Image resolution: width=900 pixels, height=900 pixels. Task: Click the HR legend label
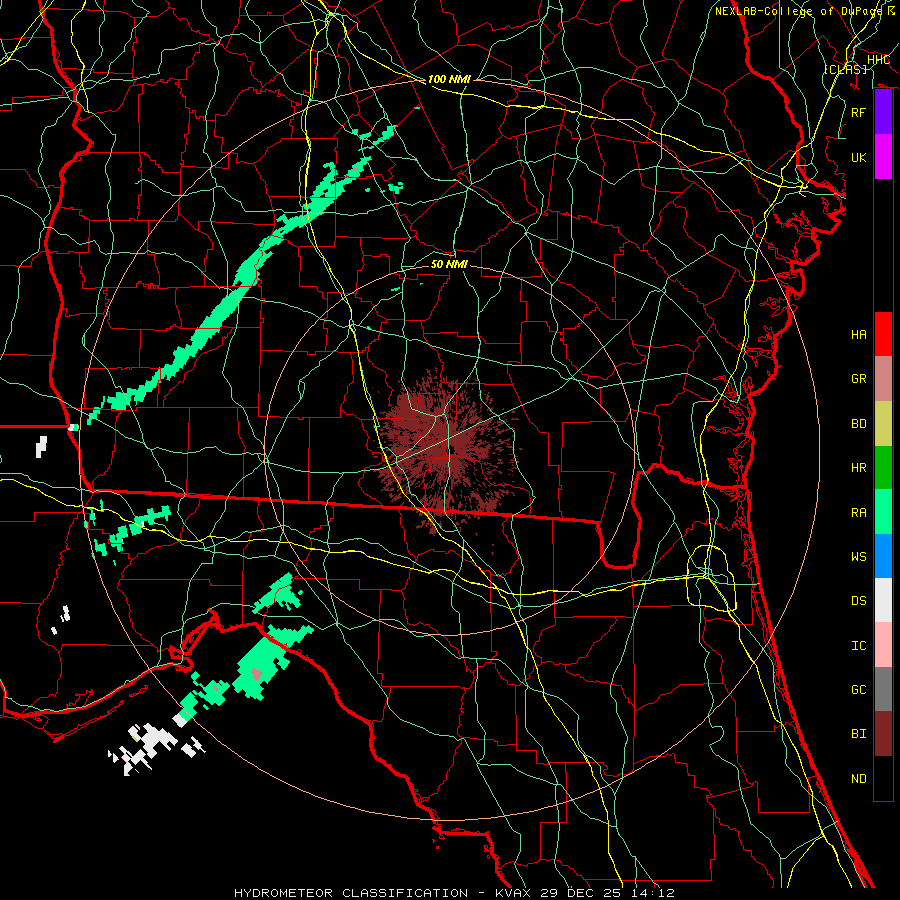[x=858, y=468]
